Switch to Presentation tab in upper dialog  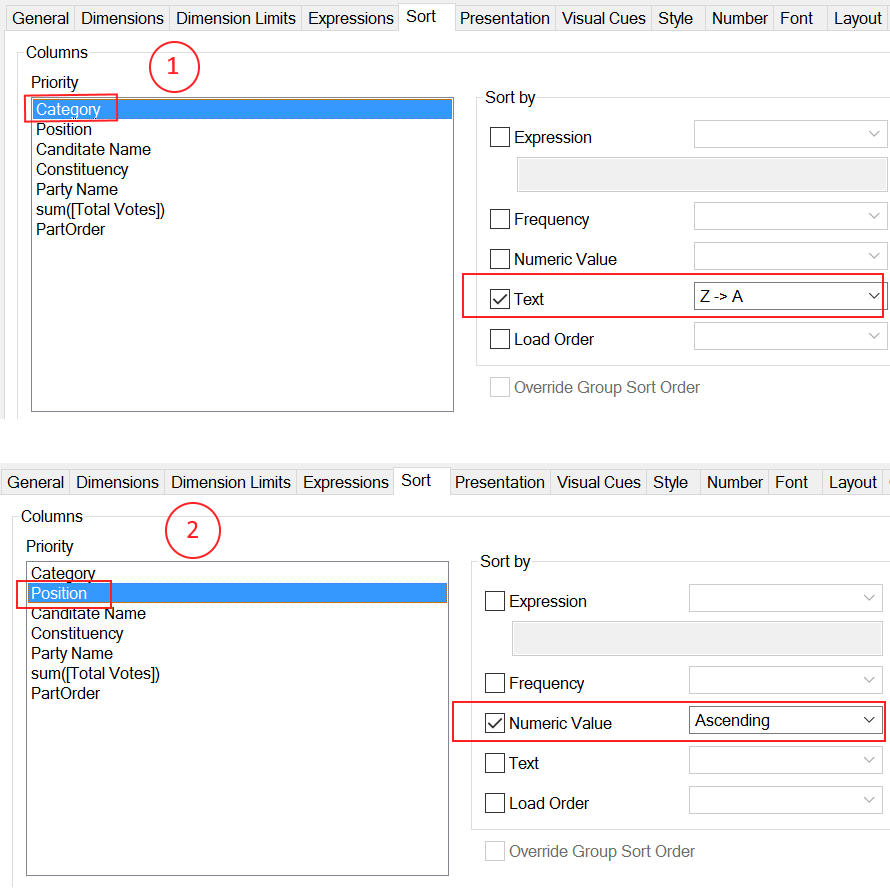(x=504, y=18)
